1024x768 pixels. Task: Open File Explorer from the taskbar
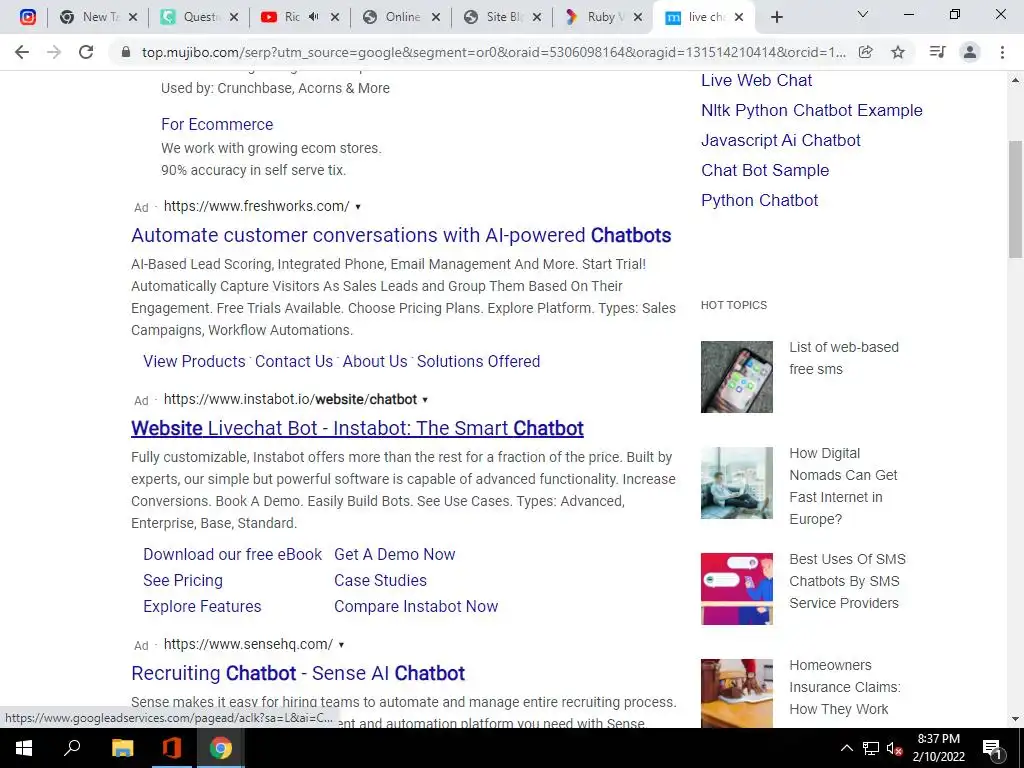122,748
